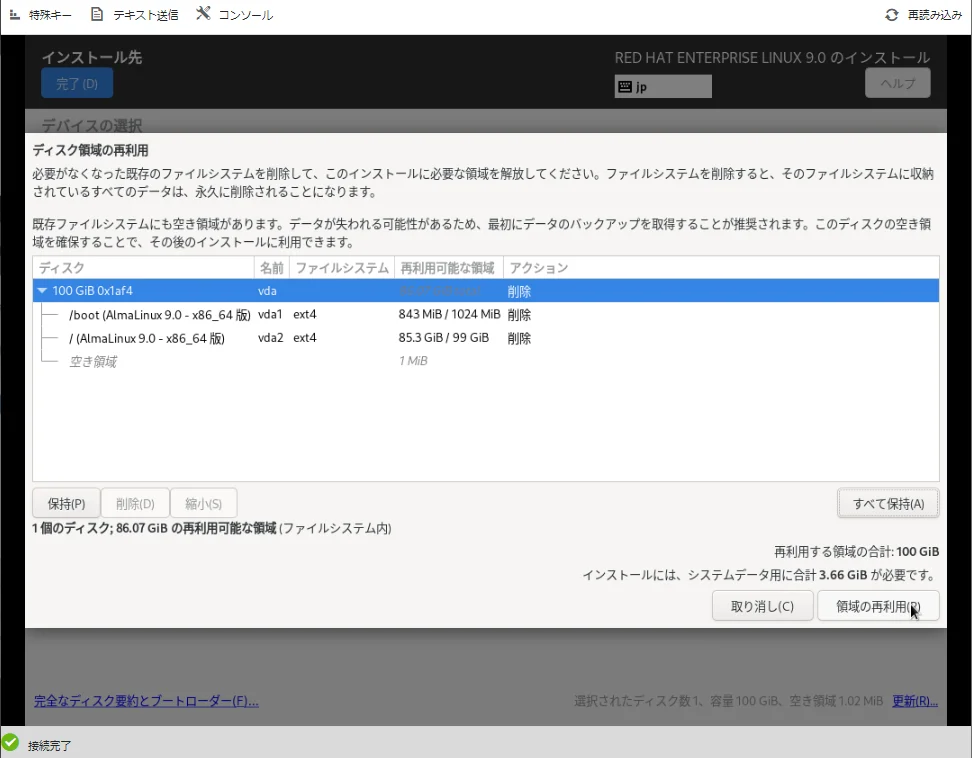Open 完全なディスク要約とブートローダー link
Screen dimensions: 972x758
[x=146, y=701]
